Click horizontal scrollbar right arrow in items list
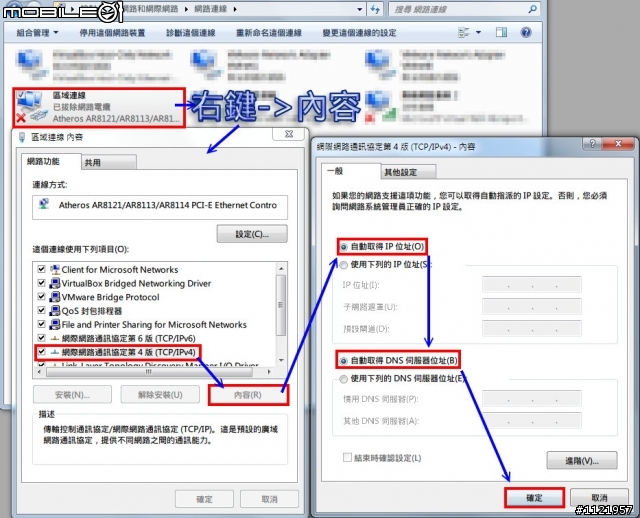This screenshot has height=518, width=640. [269, 372]
